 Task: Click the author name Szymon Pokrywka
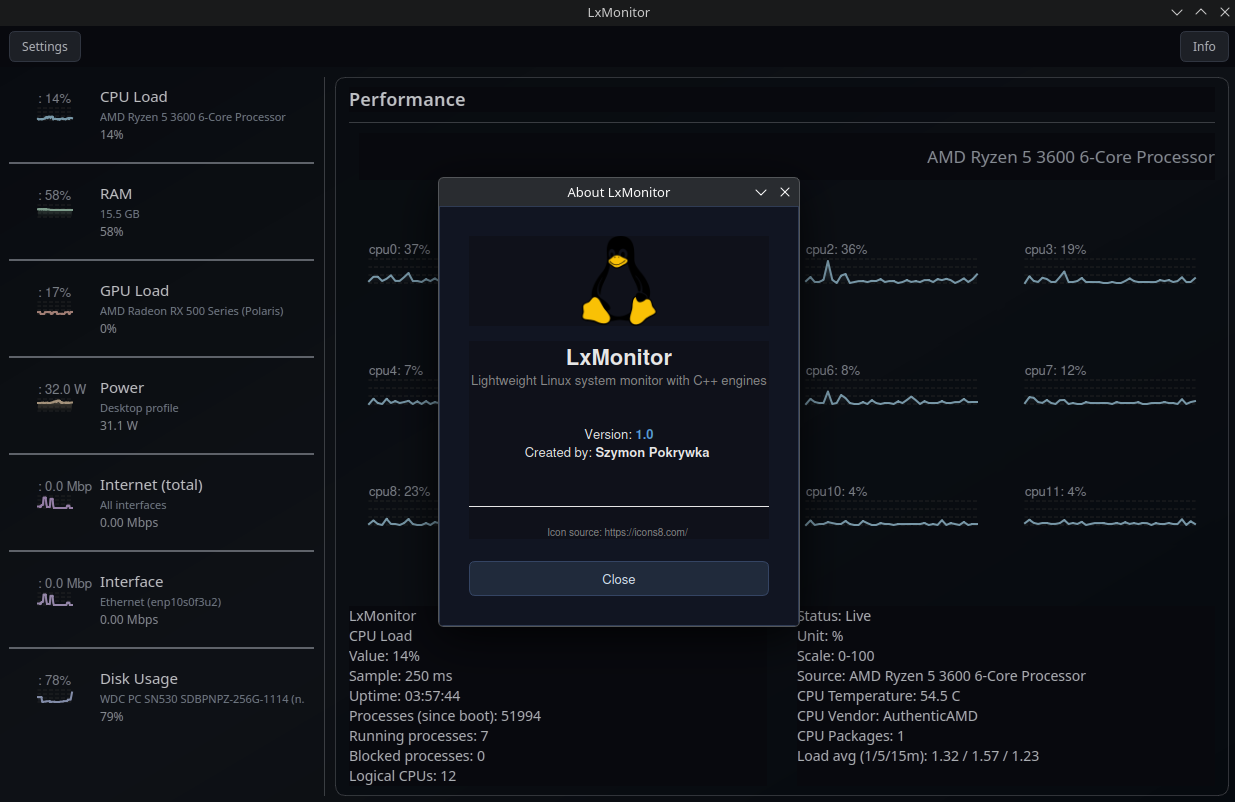tap(652, 453)
